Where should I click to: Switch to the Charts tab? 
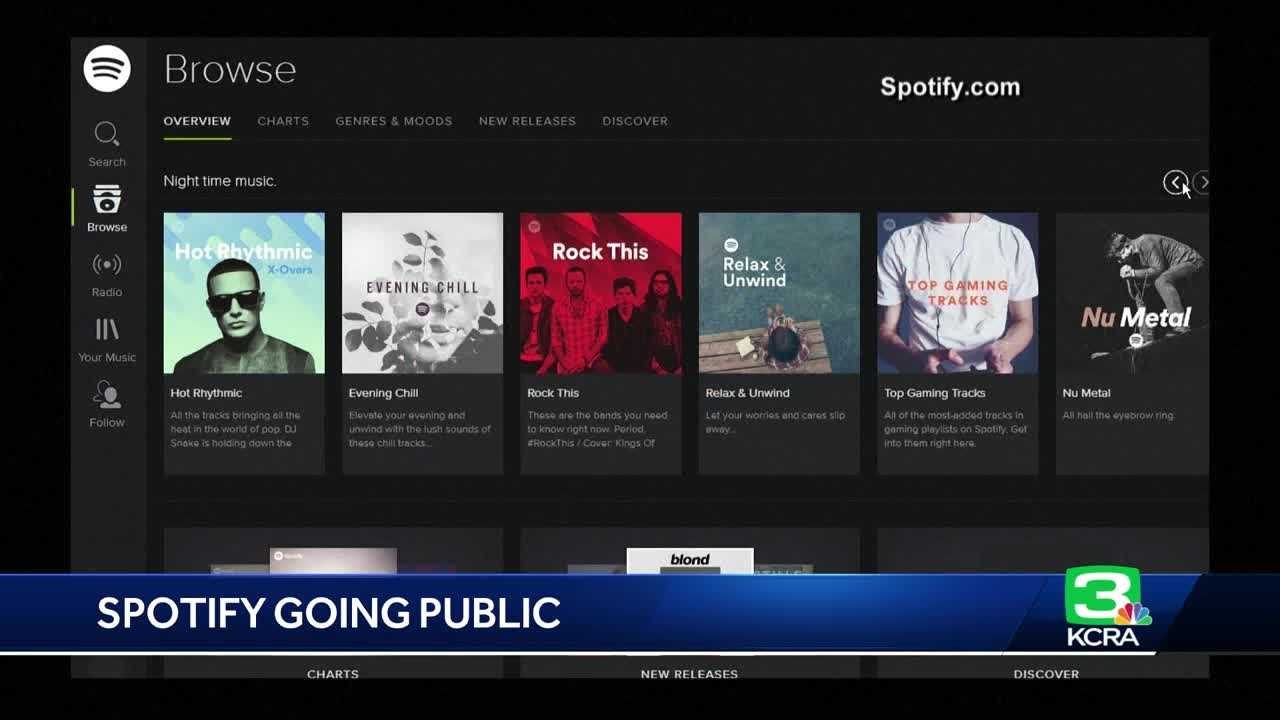click(283, 121)
